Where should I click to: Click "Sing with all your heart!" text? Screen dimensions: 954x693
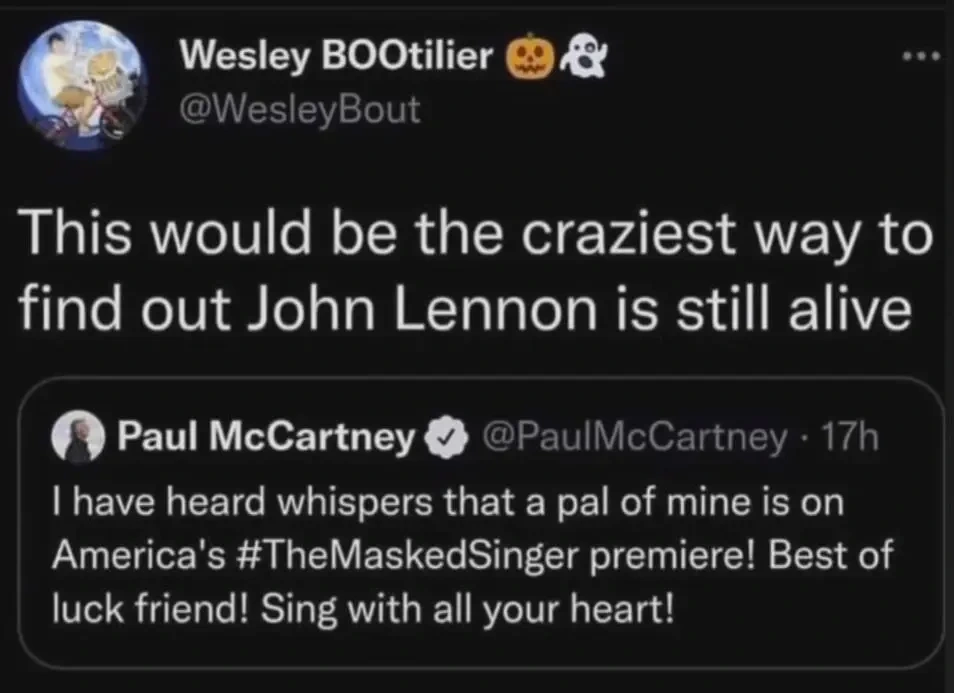click(468, 607)
